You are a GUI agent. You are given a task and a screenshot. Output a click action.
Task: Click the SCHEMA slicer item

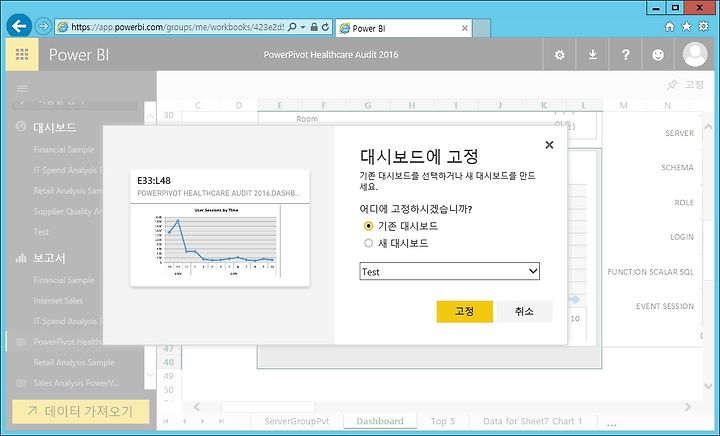(x=677, y=168)
